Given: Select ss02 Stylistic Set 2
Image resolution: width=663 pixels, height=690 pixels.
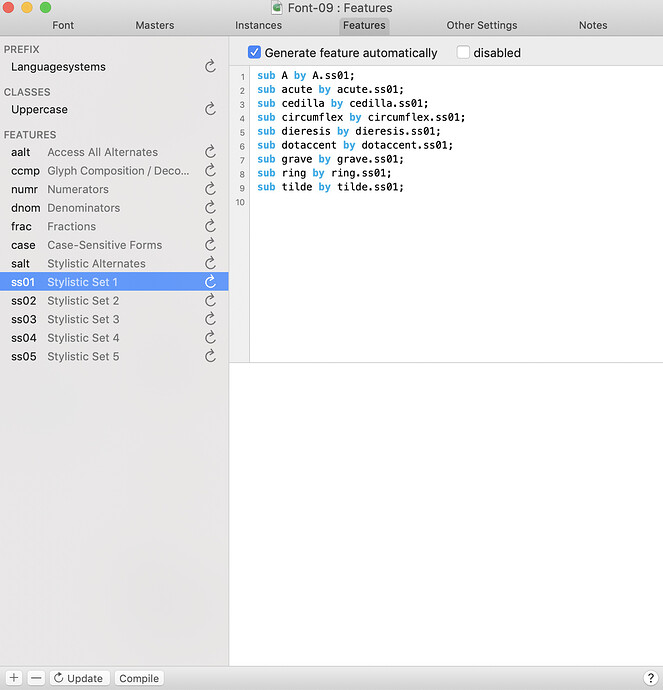Looking at the screenshot, I should (114, 301).
